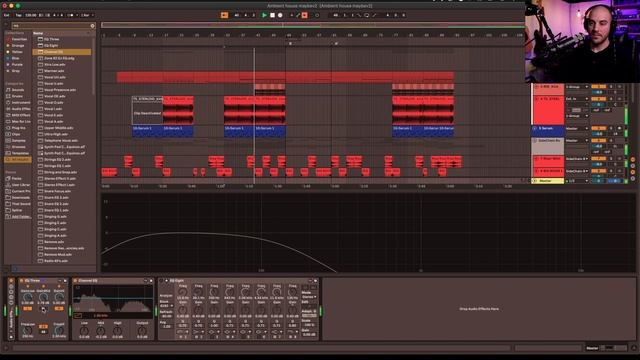Viewport: 640px width, 360px height.
Task: Open the Samples browser category
Action: click(18, 140)
